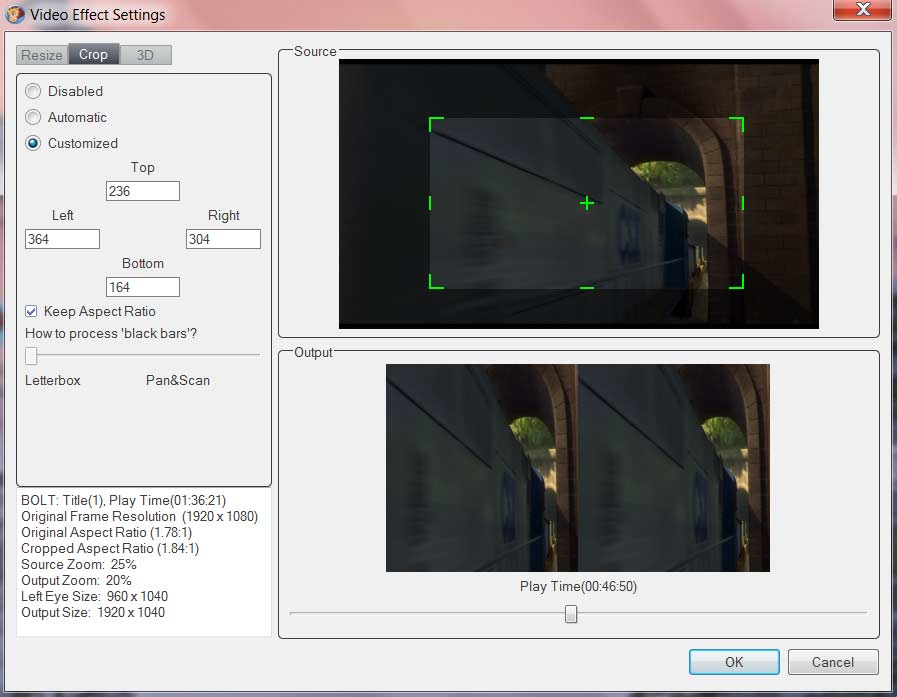Close the Video Effect Settings dialog
The height and width of the screenshot is (697, 897).
pos(862,10)
